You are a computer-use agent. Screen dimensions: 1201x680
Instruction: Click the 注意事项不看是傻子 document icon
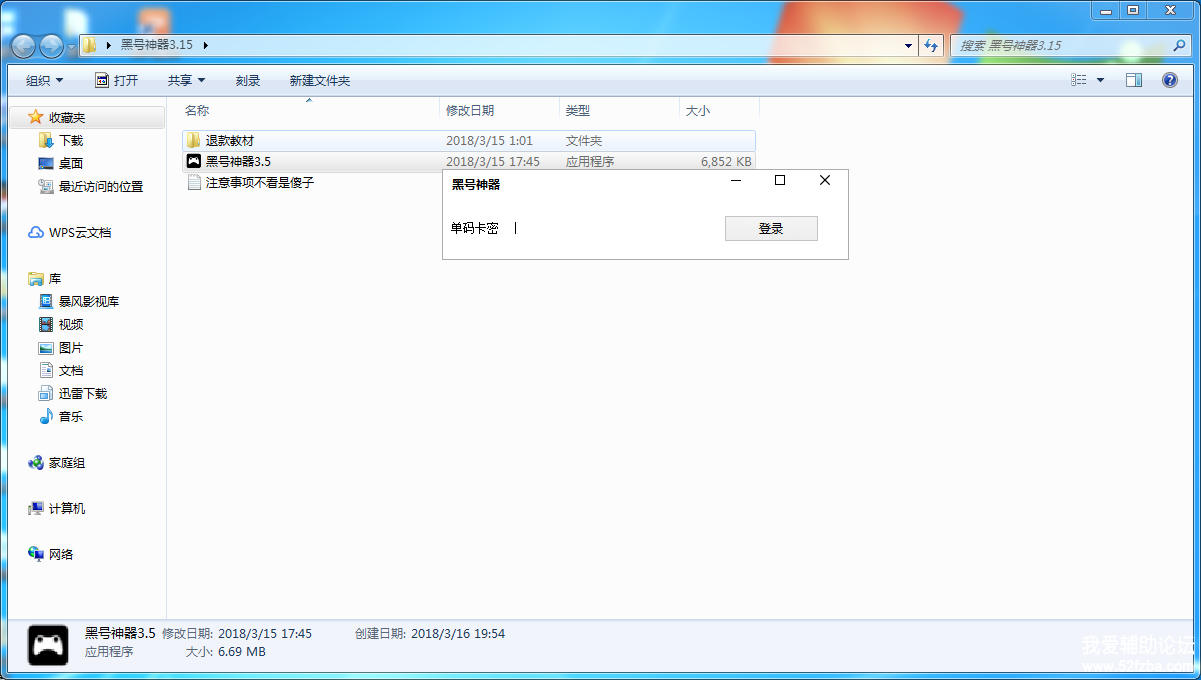[194, 183]
